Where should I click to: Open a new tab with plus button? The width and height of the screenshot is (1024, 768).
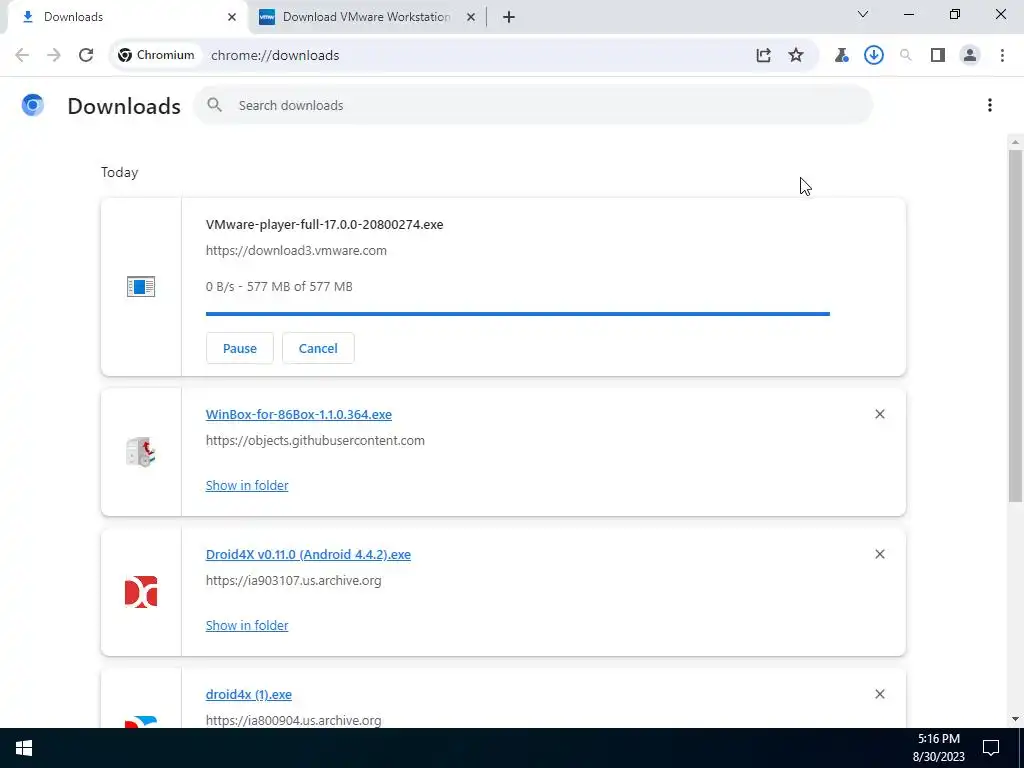pos(509,17)
